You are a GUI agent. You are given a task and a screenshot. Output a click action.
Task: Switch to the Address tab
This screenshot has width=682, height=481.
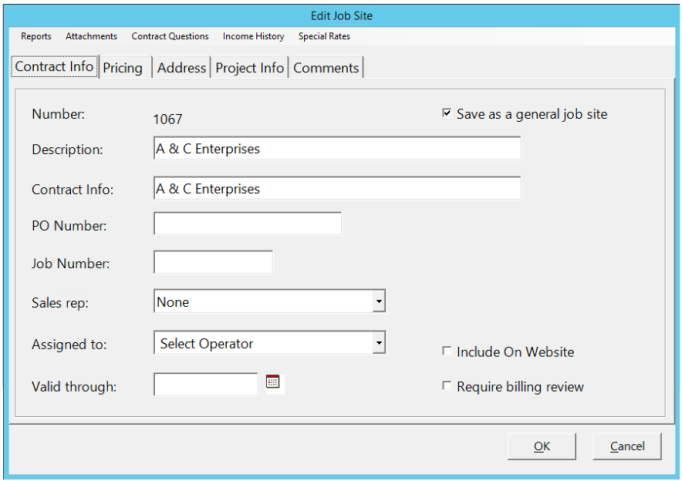181,68
